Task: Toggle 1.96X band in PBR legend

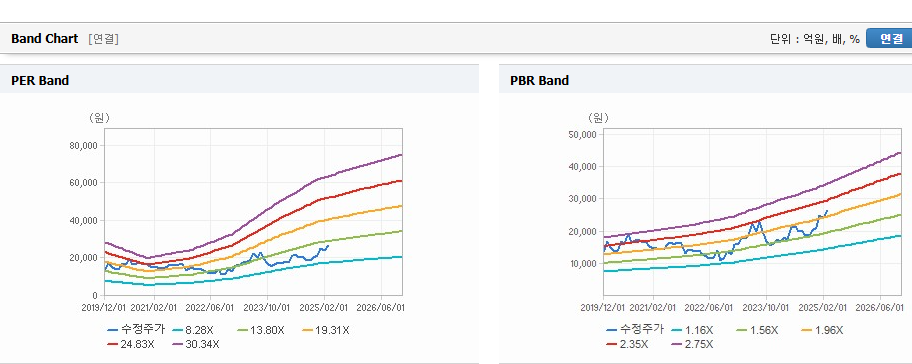Action: pyautogui.click(x=822, y=330)
